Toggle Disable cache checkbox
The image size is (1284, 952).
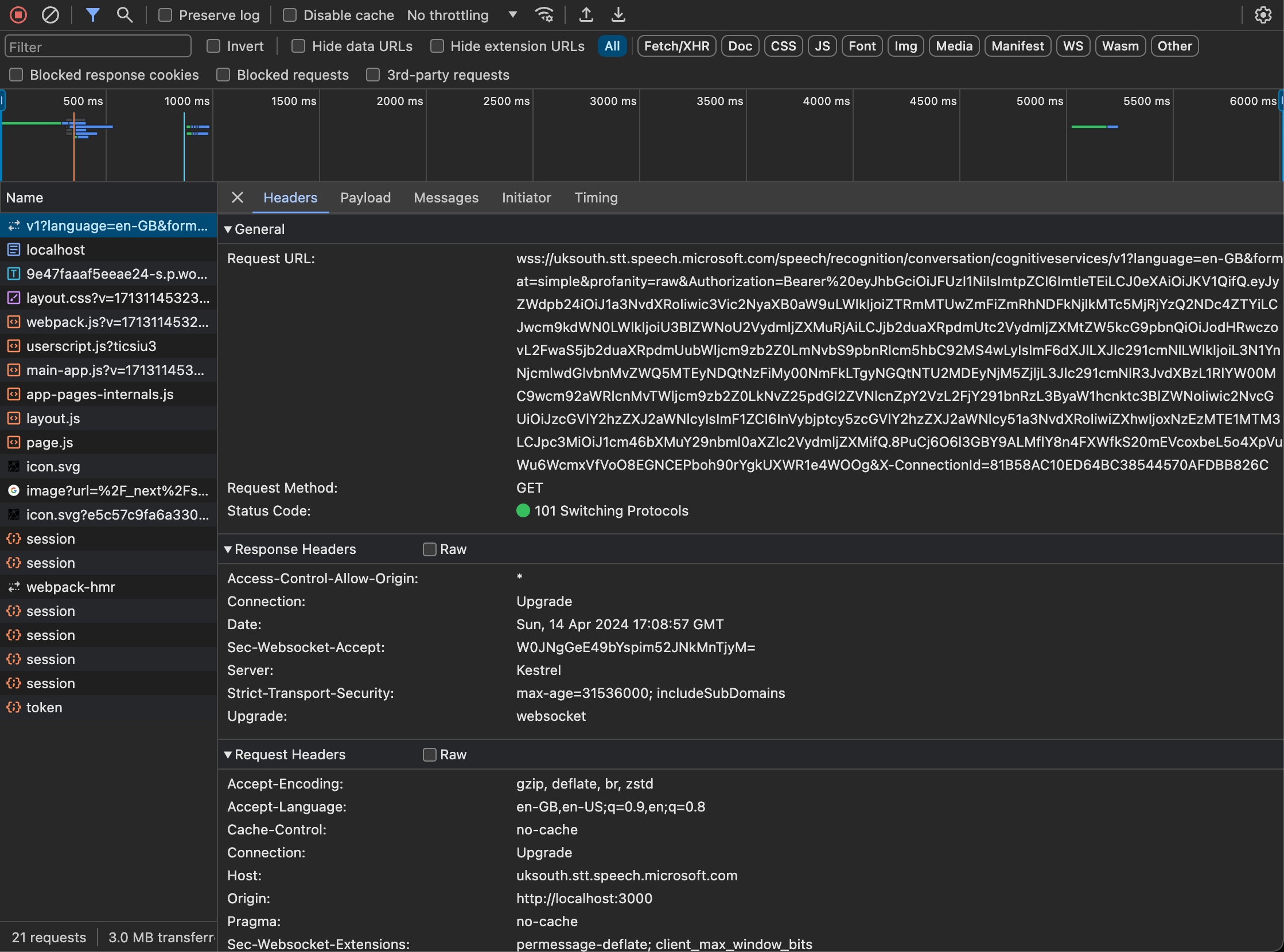tap(290, 15)
